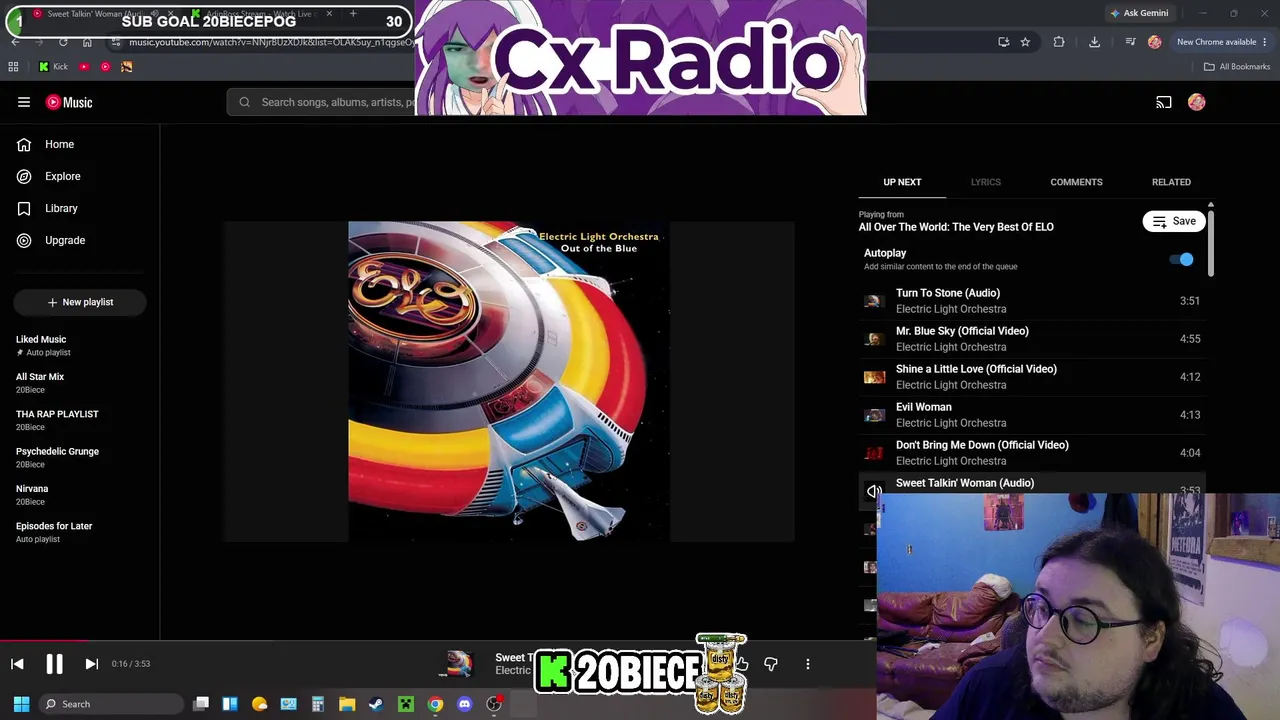Play Don't Bring Me Down from queue
Viewport: 1280px width, 720px height.
(x=1032, y=453)
